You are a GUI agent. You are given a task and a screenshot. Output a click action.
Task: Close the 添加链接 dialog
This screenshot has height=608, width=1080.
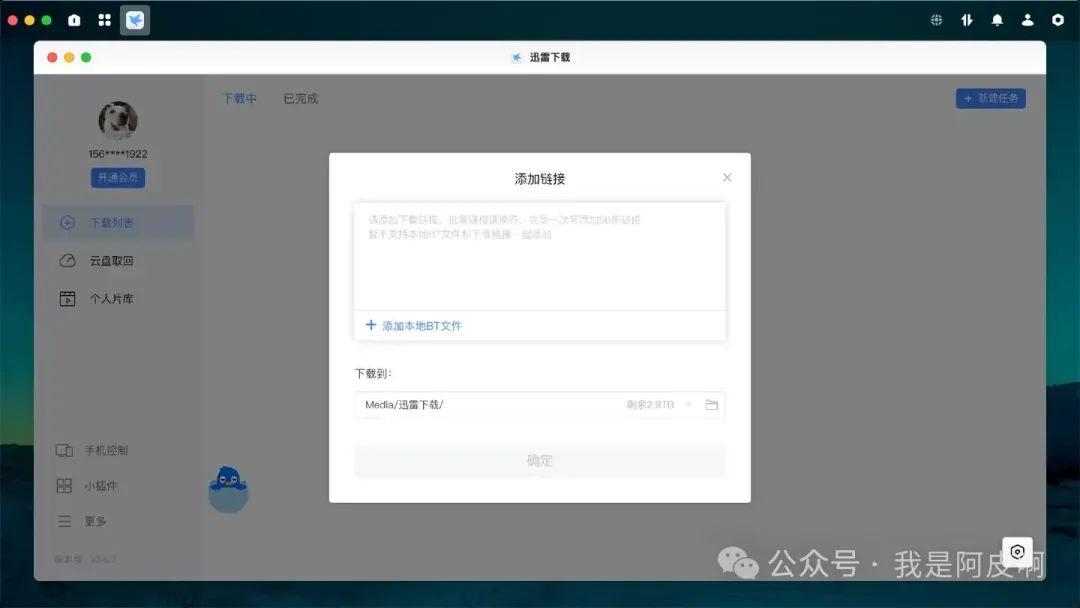727,178
